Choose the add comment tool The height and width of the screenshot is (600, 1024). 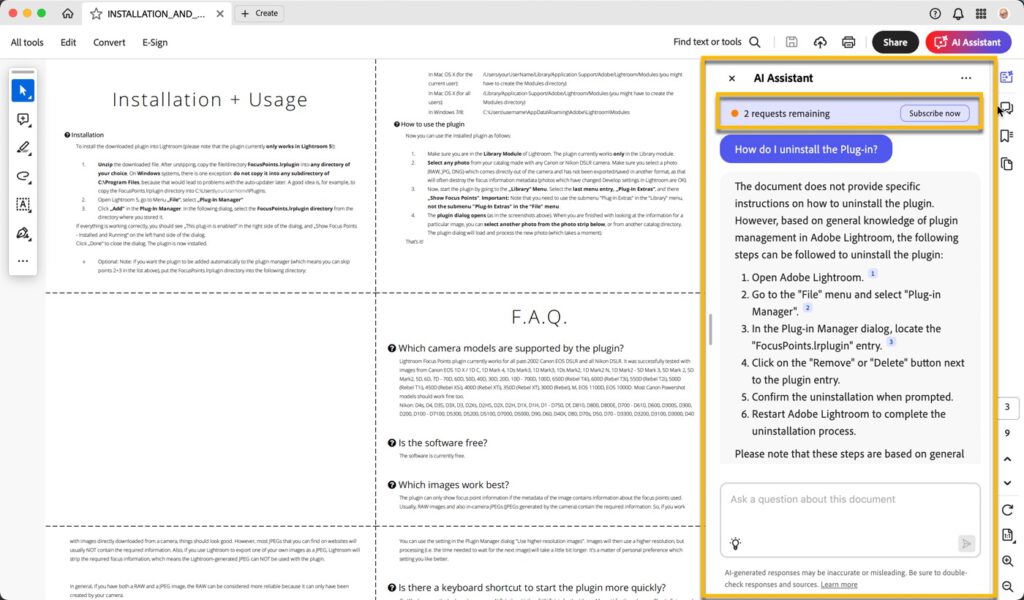[22, 119]
